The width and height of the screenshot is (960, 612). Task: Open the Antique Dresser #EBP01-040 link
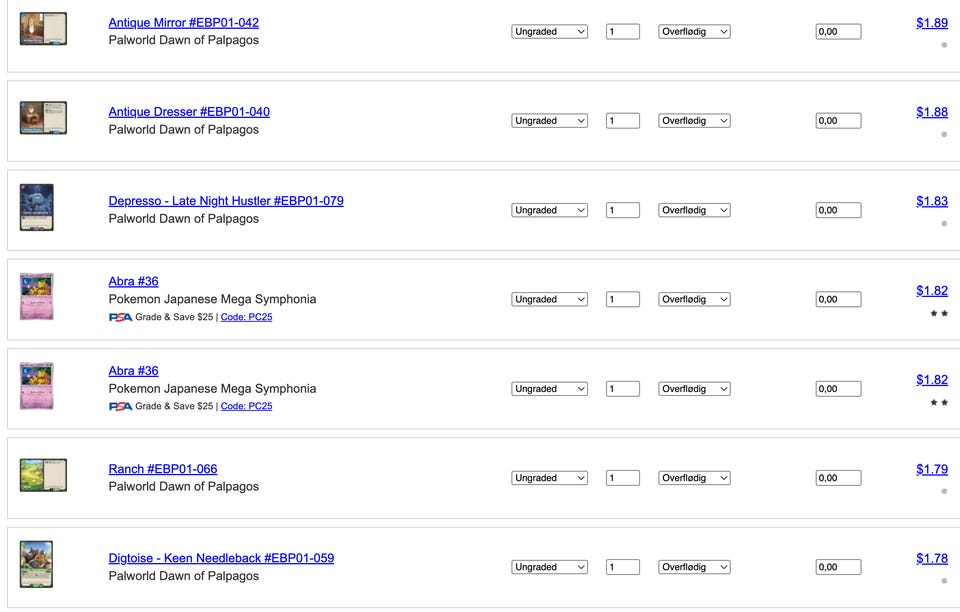point(189,112)
